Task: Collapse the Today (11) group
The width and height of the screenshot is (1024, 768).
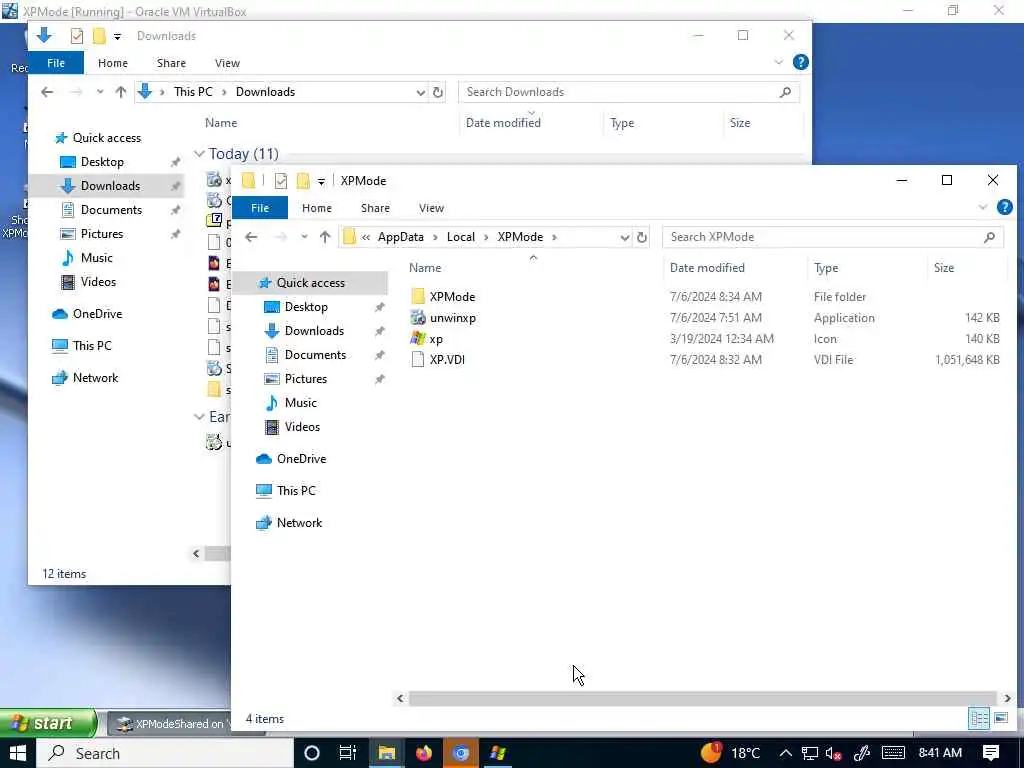Action: click(199, 153)
